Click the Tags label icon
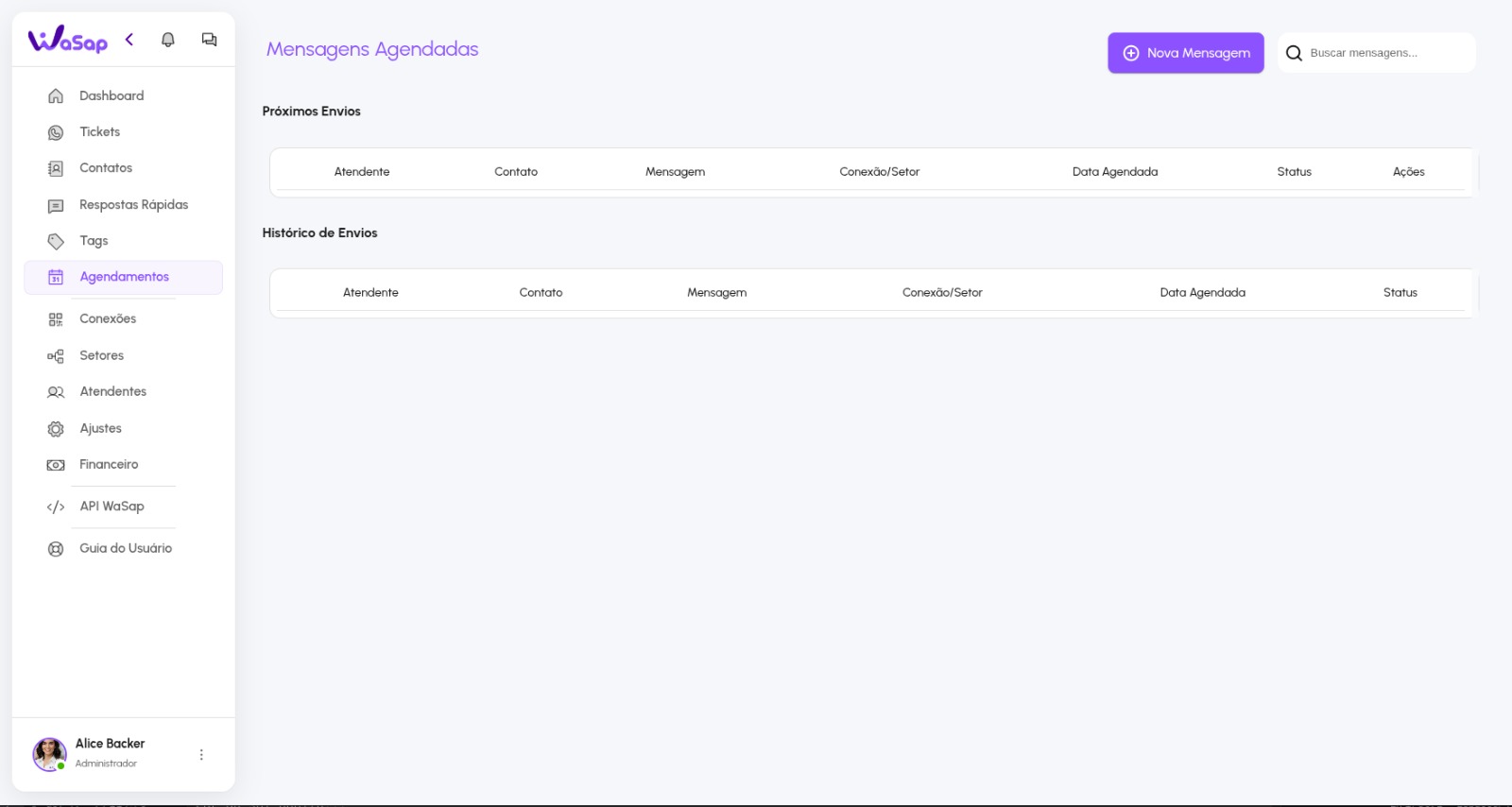1512x807 pixels. tap(56, 241)
